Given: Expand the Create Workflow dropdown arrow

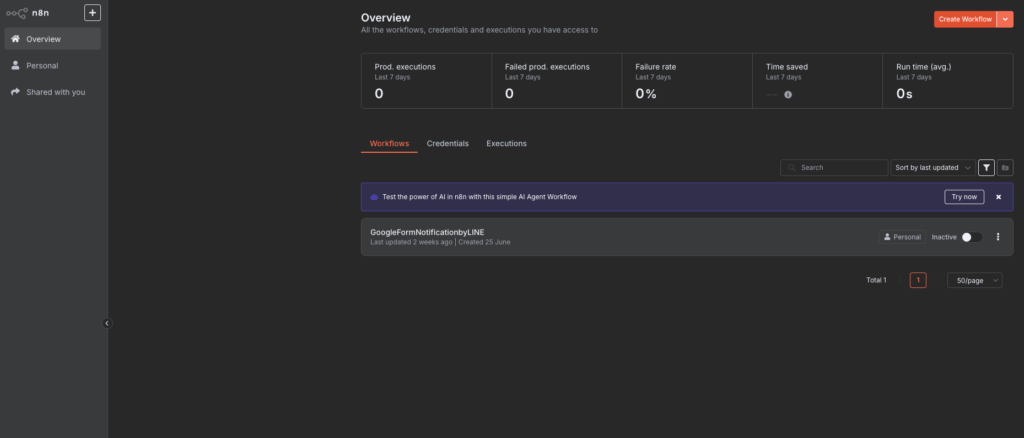Looking at the screenshot, I should [1005, 20].
